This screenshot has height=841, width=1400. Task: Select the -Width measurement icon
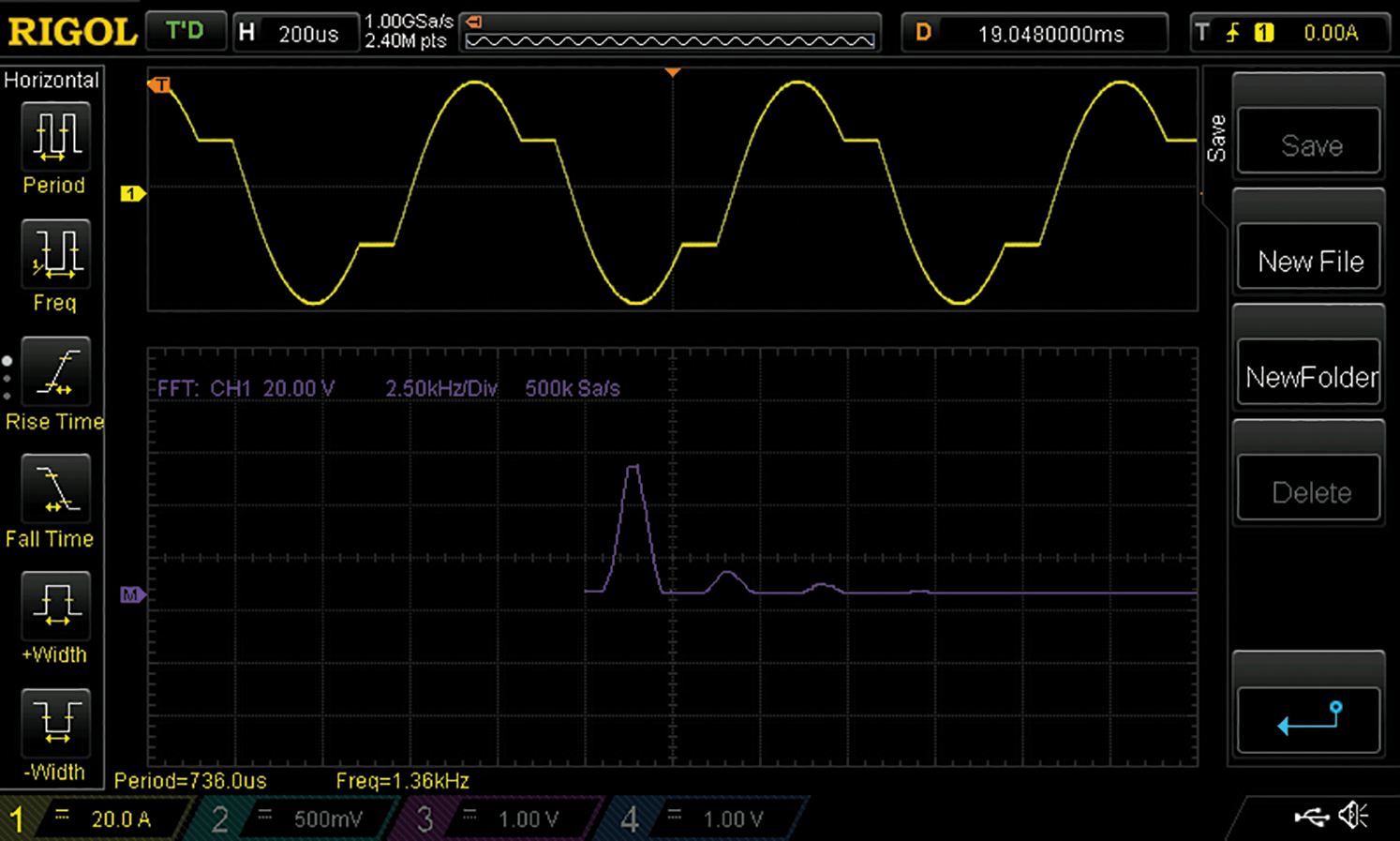55,723
